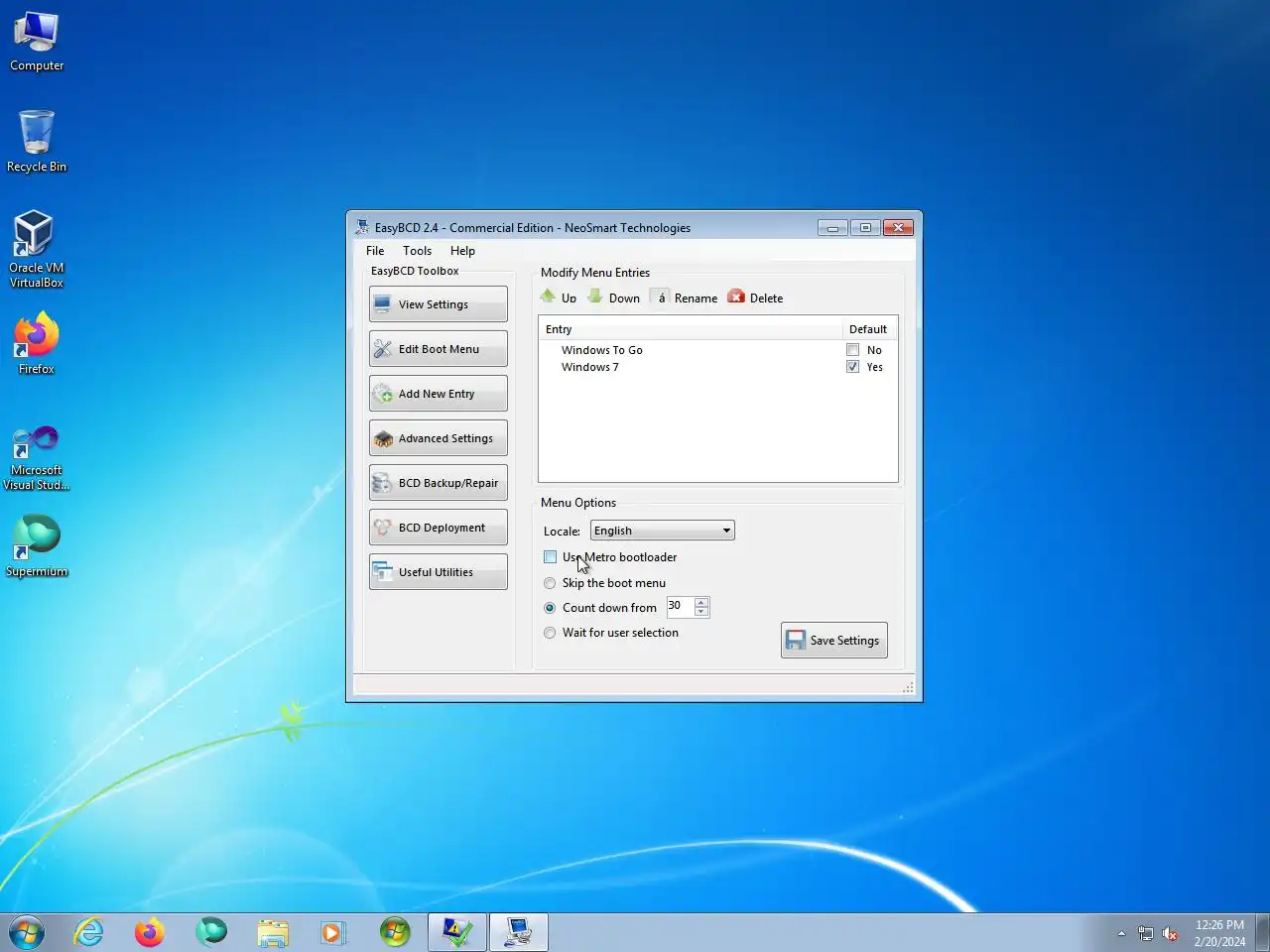1270x952 pixels.
Task: Close the EasyBCD window
Action: [898, 227]
